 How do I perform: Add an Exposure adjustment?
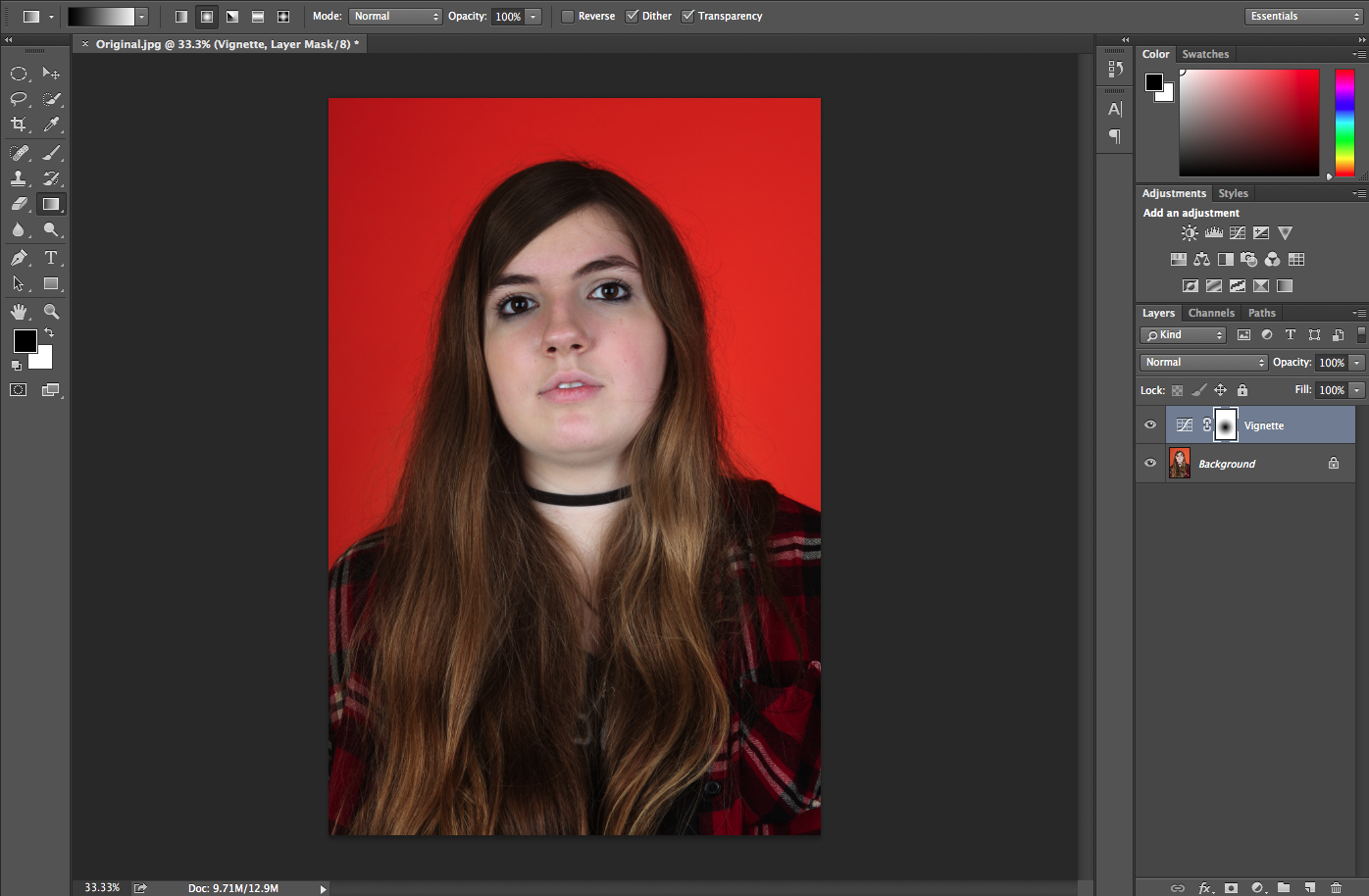tap(1261, 233)
